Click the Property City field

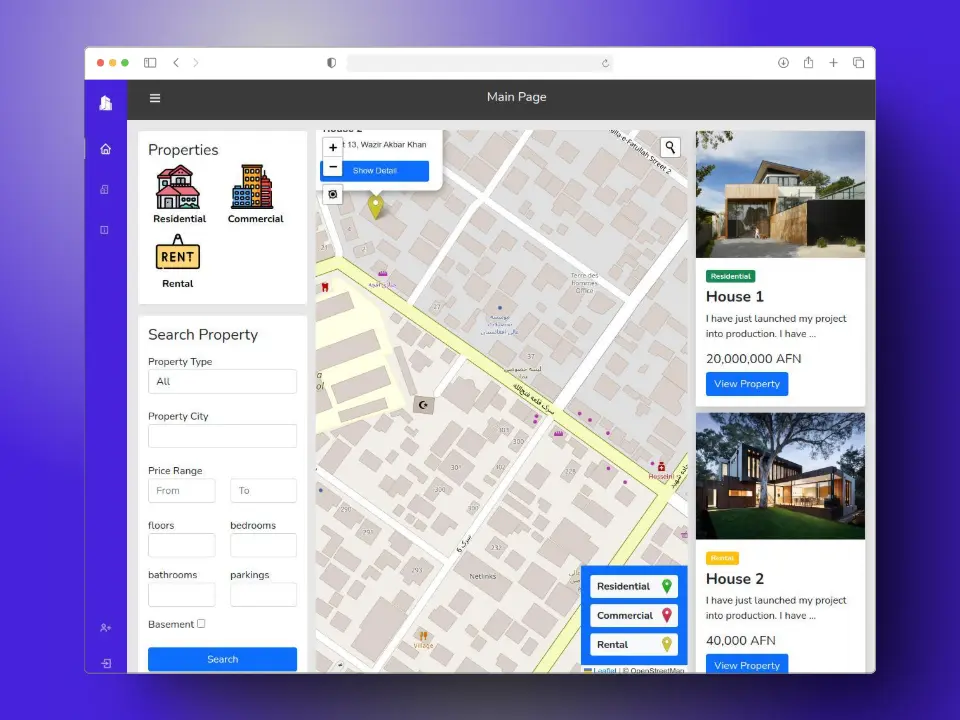(222, 436)
